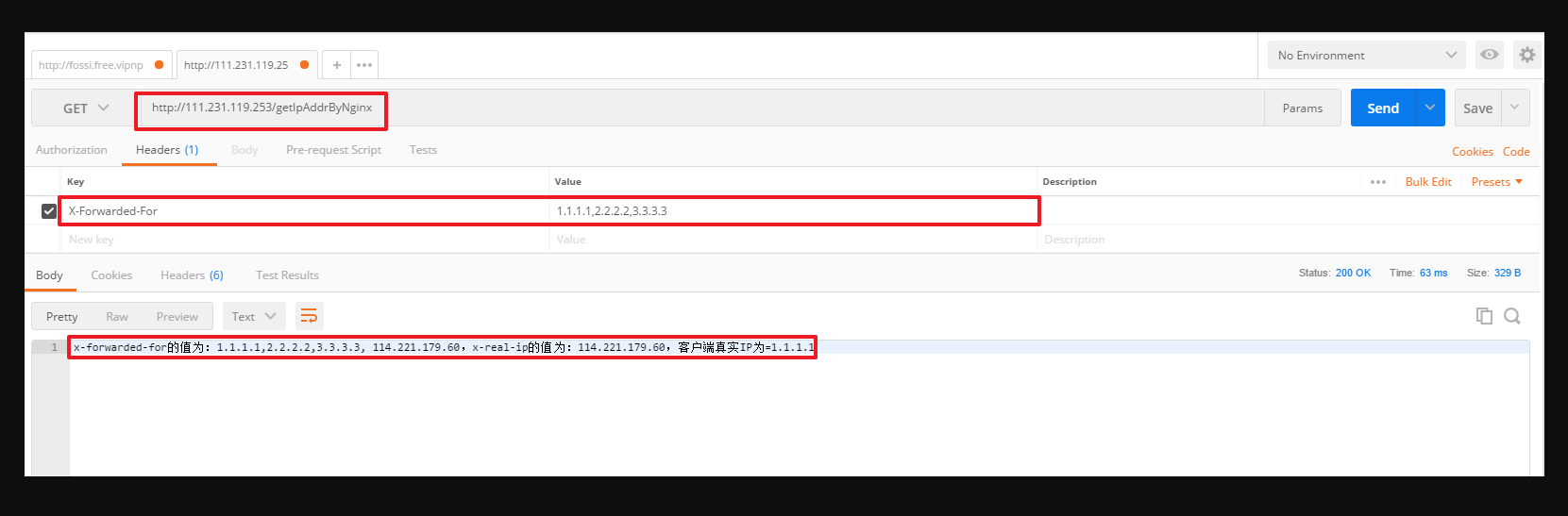This screenshot has width=1568, height=516.
Task: Click the blue Send button
Action: pyautogui.click(x=1383, y=108)
